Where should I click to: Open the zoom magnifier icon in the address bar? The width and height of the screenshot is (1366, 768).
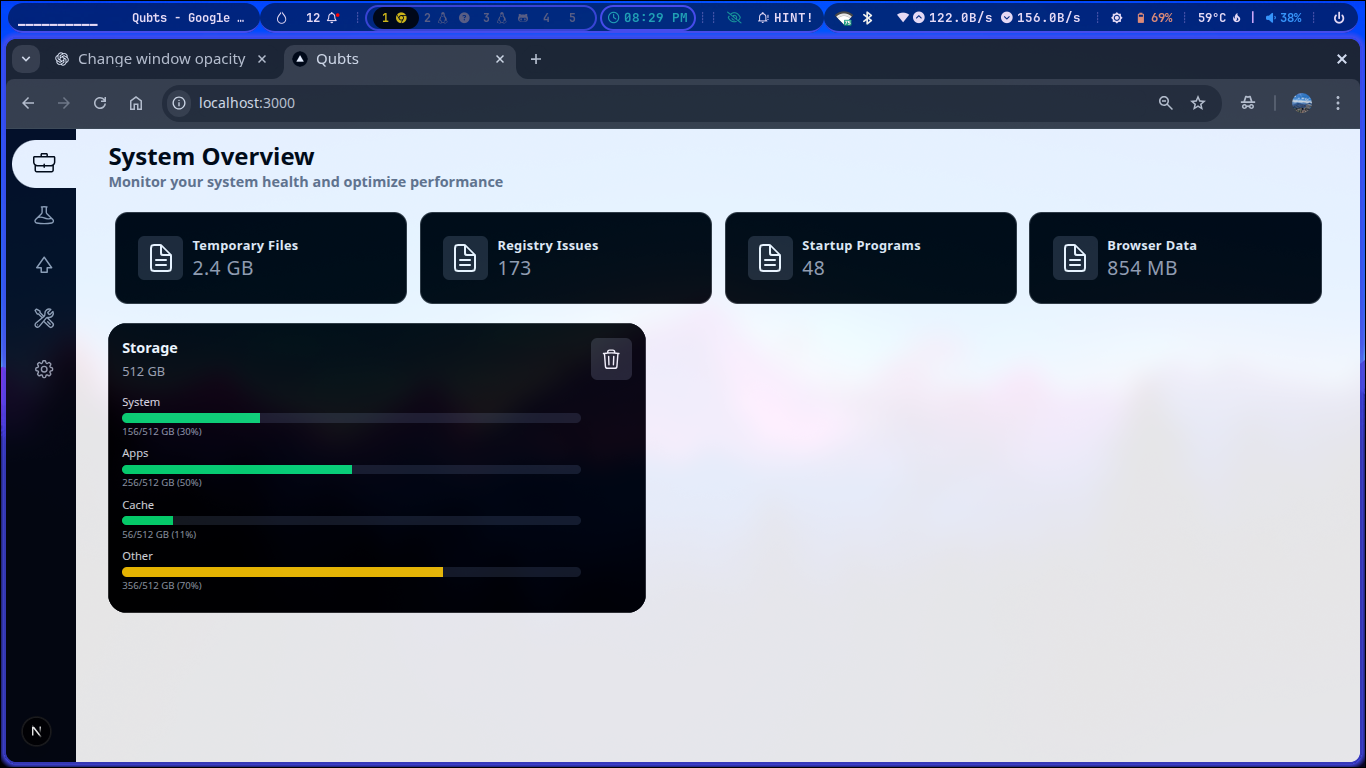1165,103
